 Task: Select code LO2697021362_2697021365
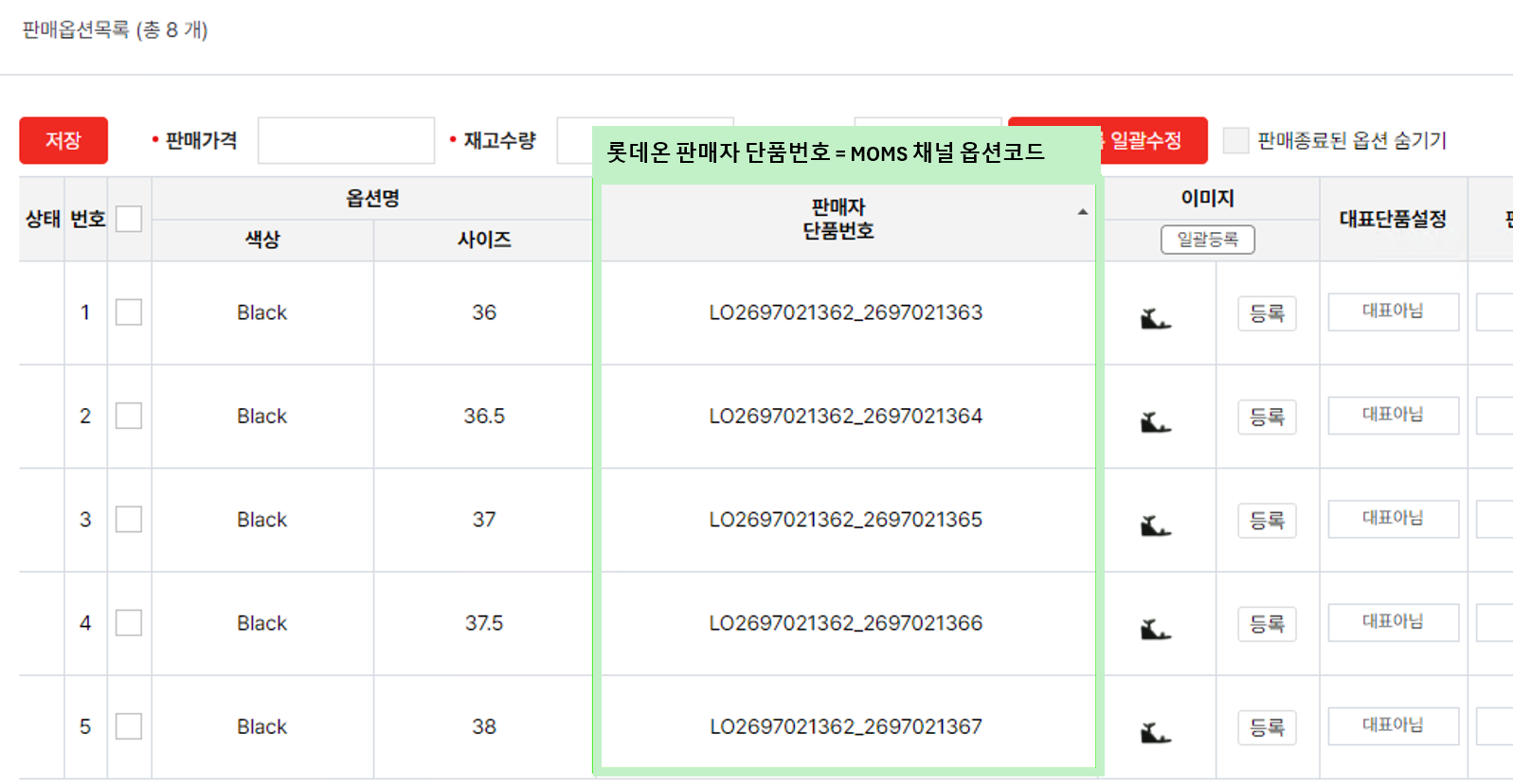[846, 519]
